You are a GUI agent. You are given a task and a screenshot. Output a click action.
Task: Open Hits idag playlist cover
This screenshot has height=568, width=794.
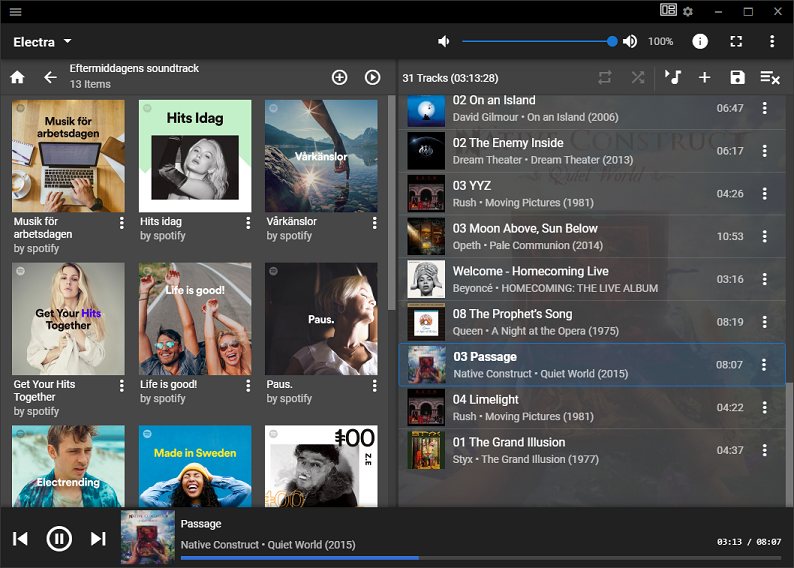point(195,156)
